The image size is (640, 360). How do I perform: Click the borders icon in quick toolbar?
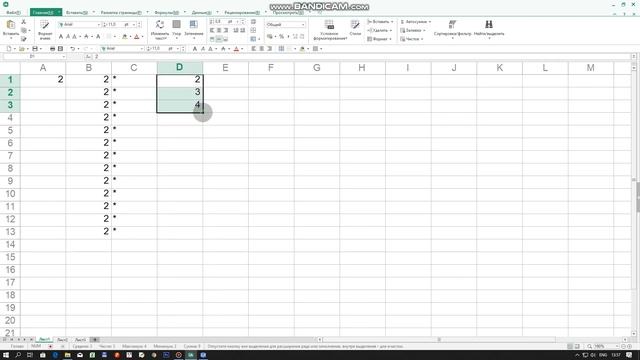[281, 49]
